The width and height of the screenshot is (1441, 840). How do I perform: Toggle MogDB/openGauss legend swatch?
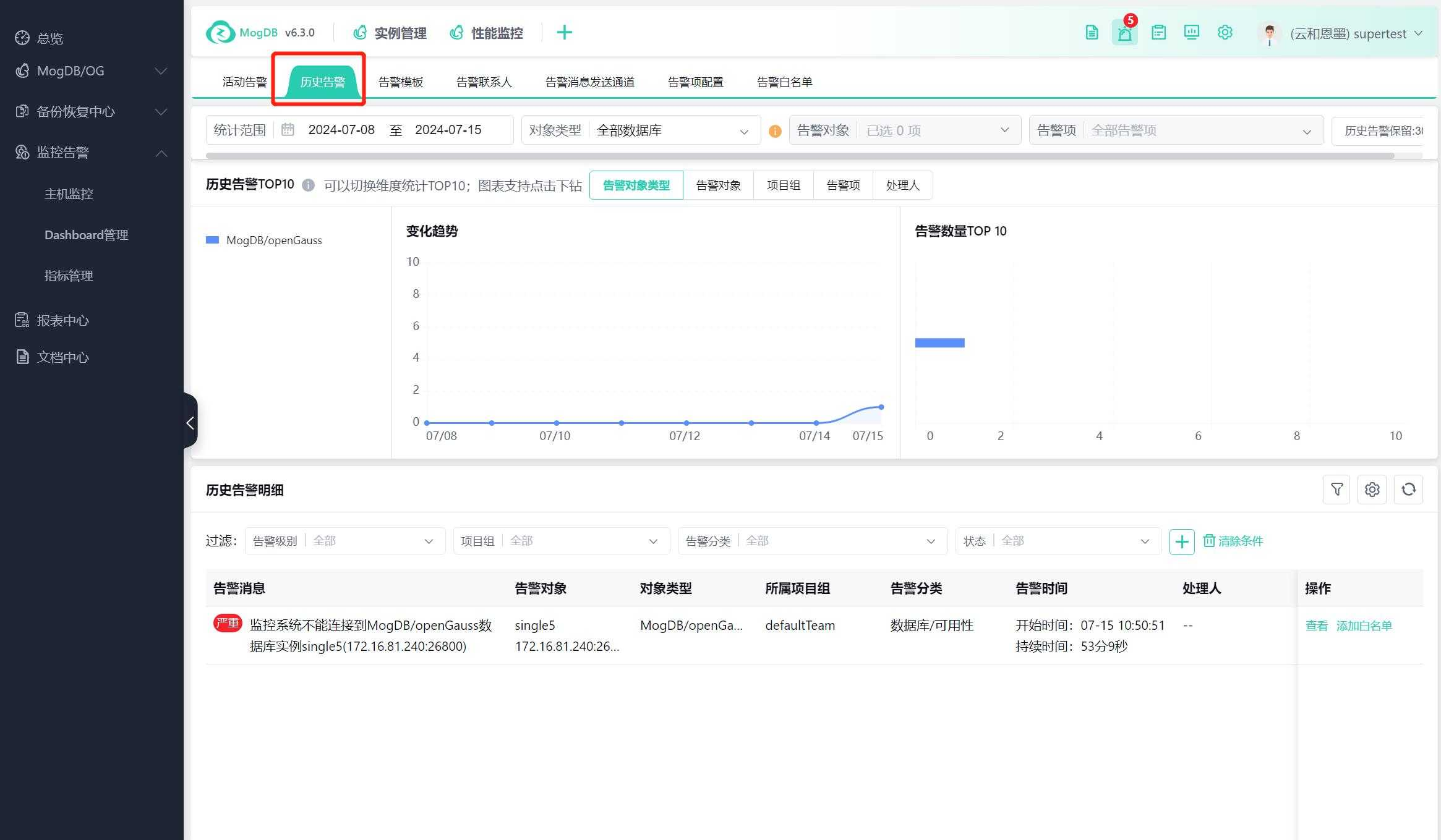(213, 240)
